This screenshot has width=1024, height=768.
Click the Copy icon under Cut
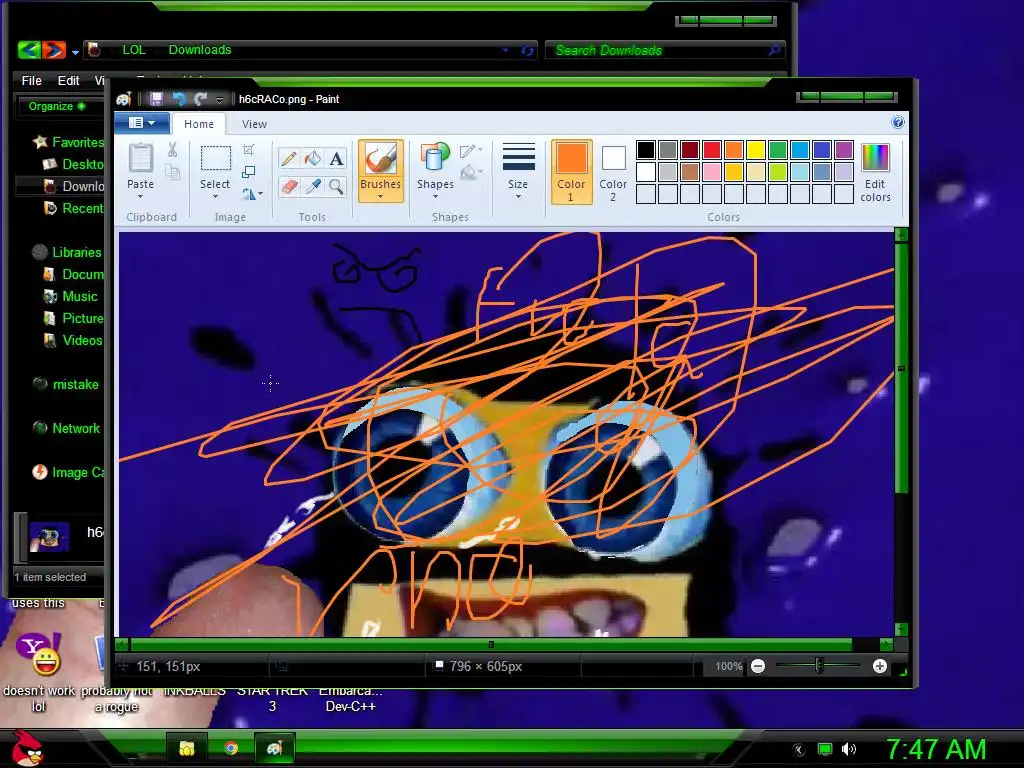[172, 172]
